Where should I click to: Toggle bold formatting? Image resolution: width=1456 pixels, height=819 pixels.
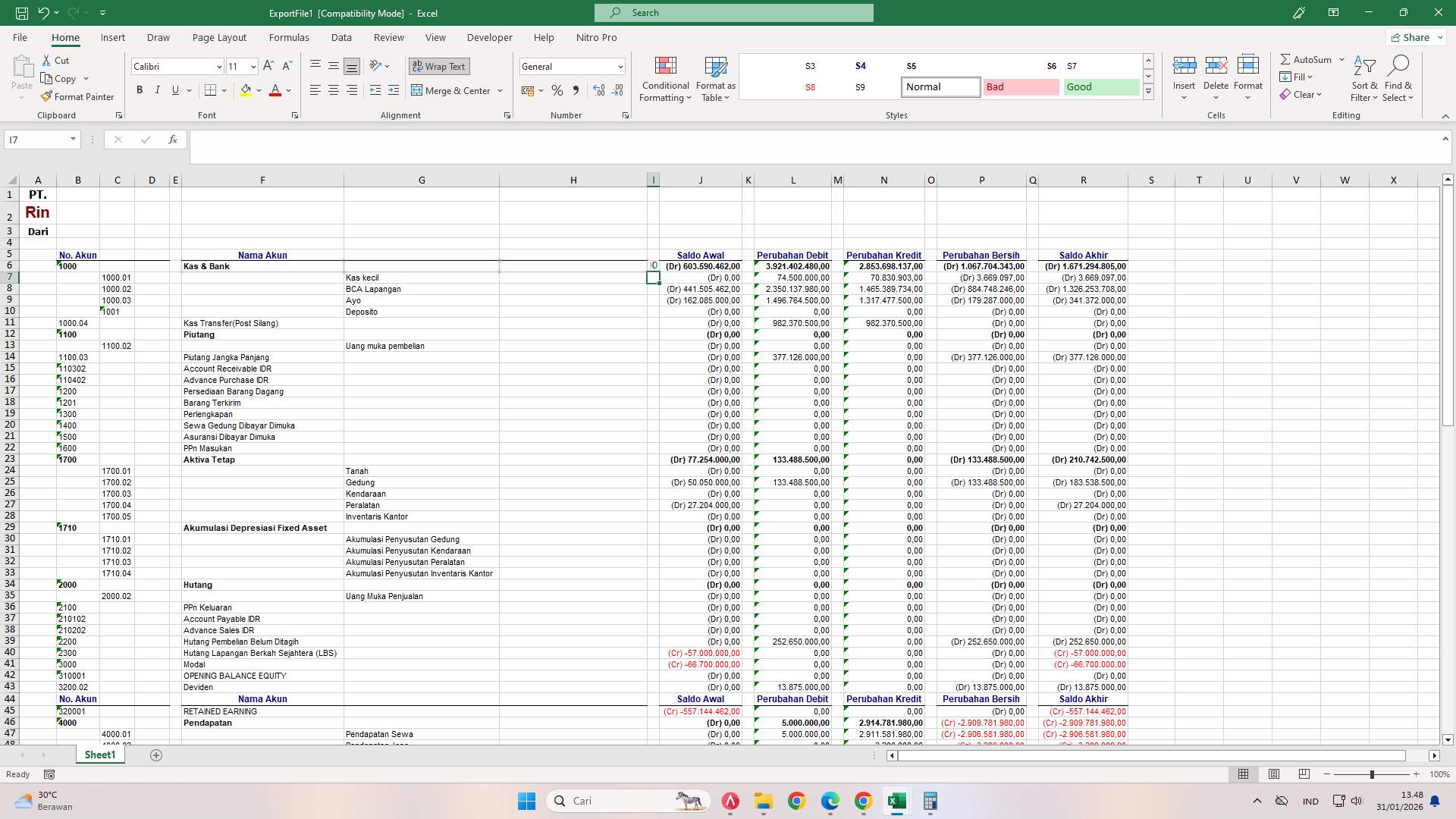pyautogui.click(x=139, y=89)
